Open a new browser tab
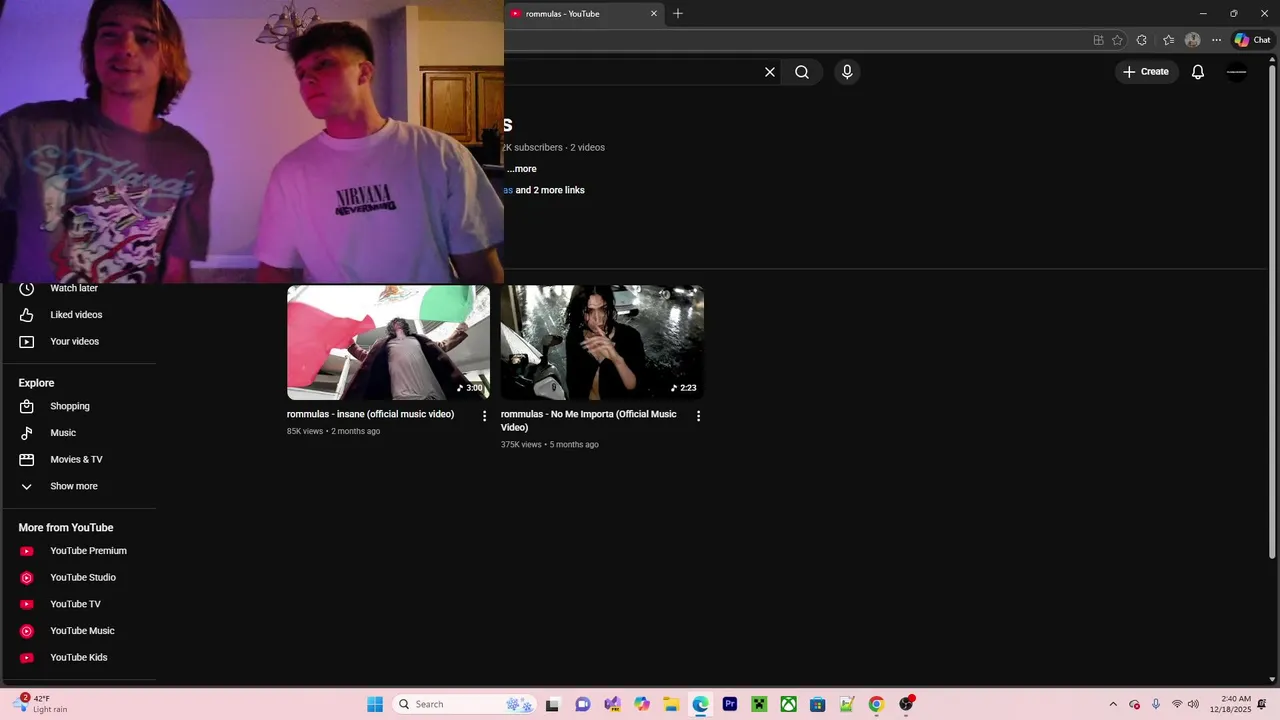 (678, 14)
